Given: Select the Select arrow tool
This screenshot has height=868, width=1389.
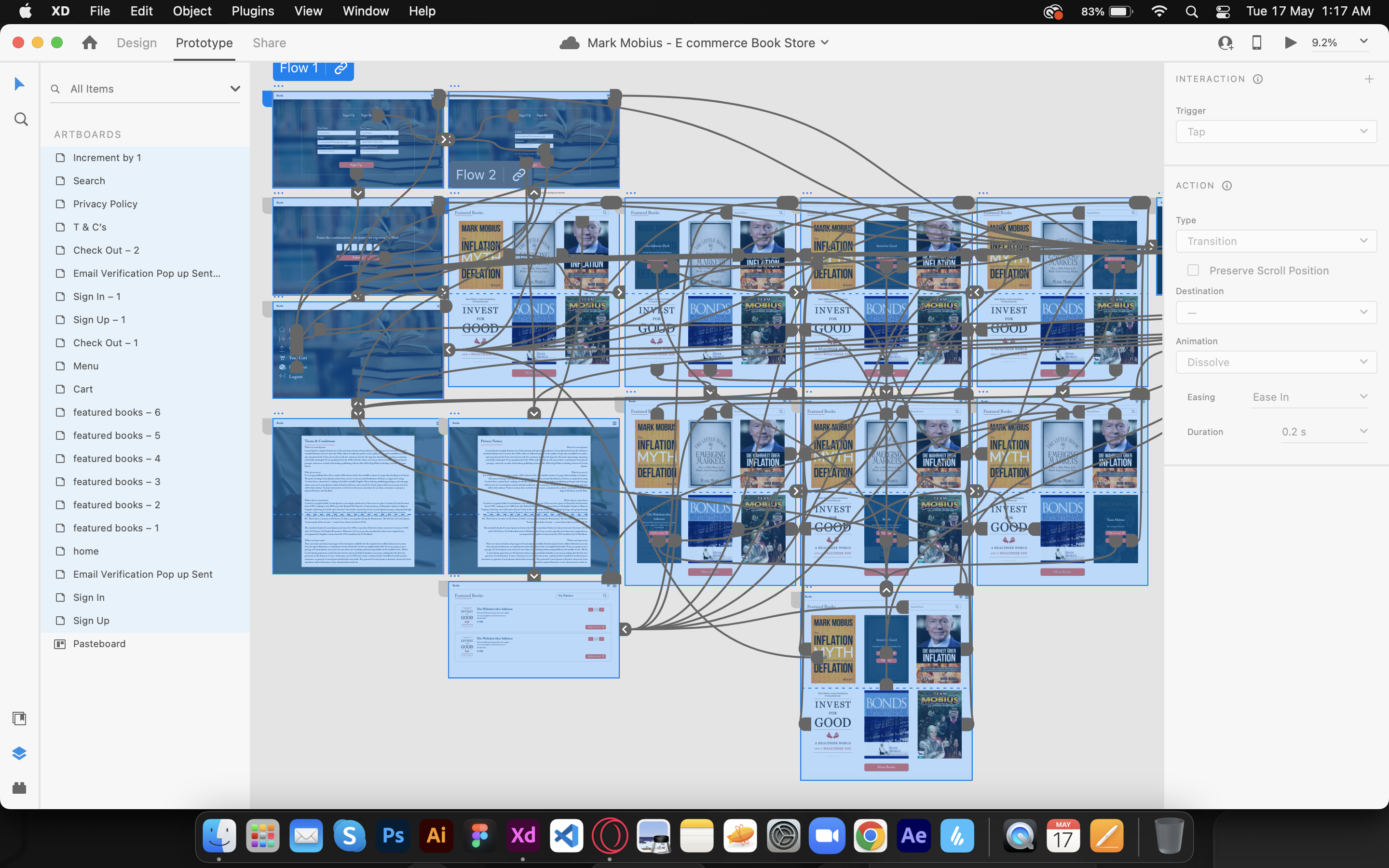Looking at the screenshot, I should coord(19,84).
